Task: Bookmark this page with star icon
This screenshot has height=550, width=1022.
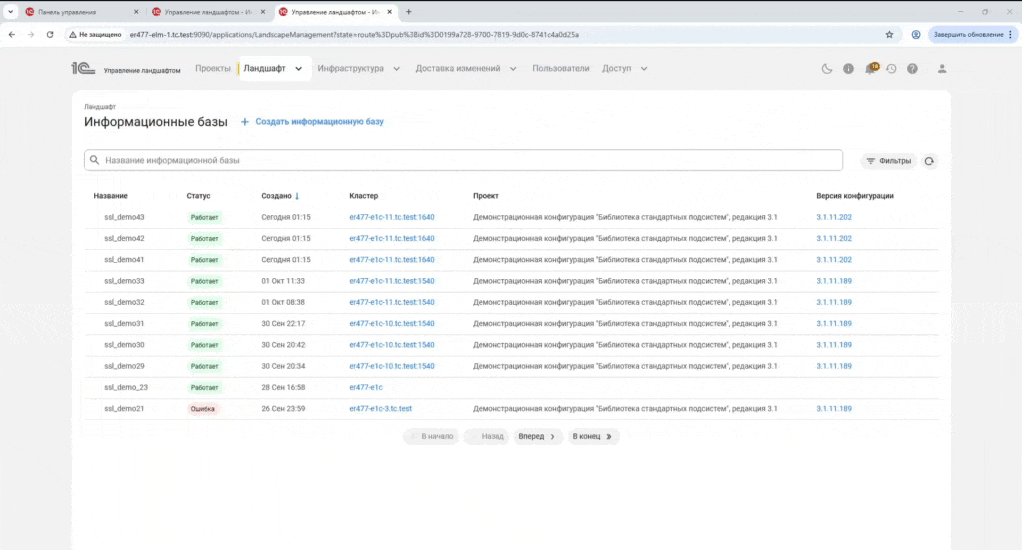Action: 889,35
